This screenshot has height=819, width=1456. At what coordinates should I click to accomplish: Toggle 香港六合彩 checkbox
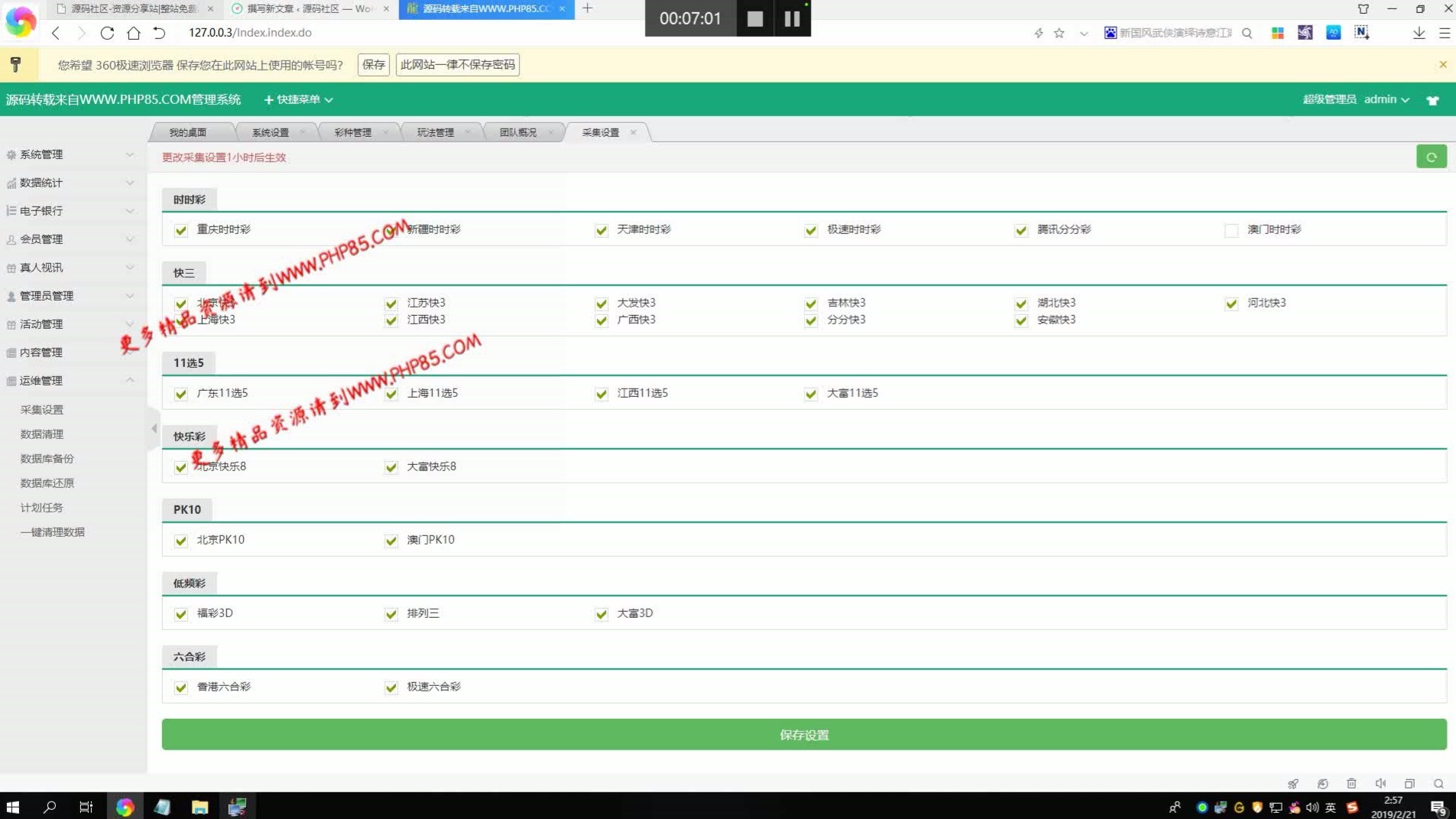181,687
